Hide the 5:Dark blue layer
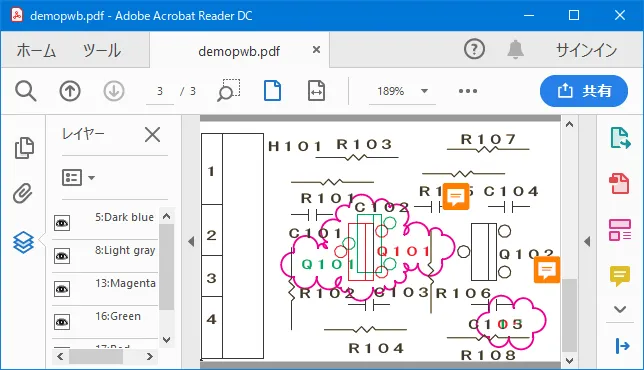 click(62, 223)
